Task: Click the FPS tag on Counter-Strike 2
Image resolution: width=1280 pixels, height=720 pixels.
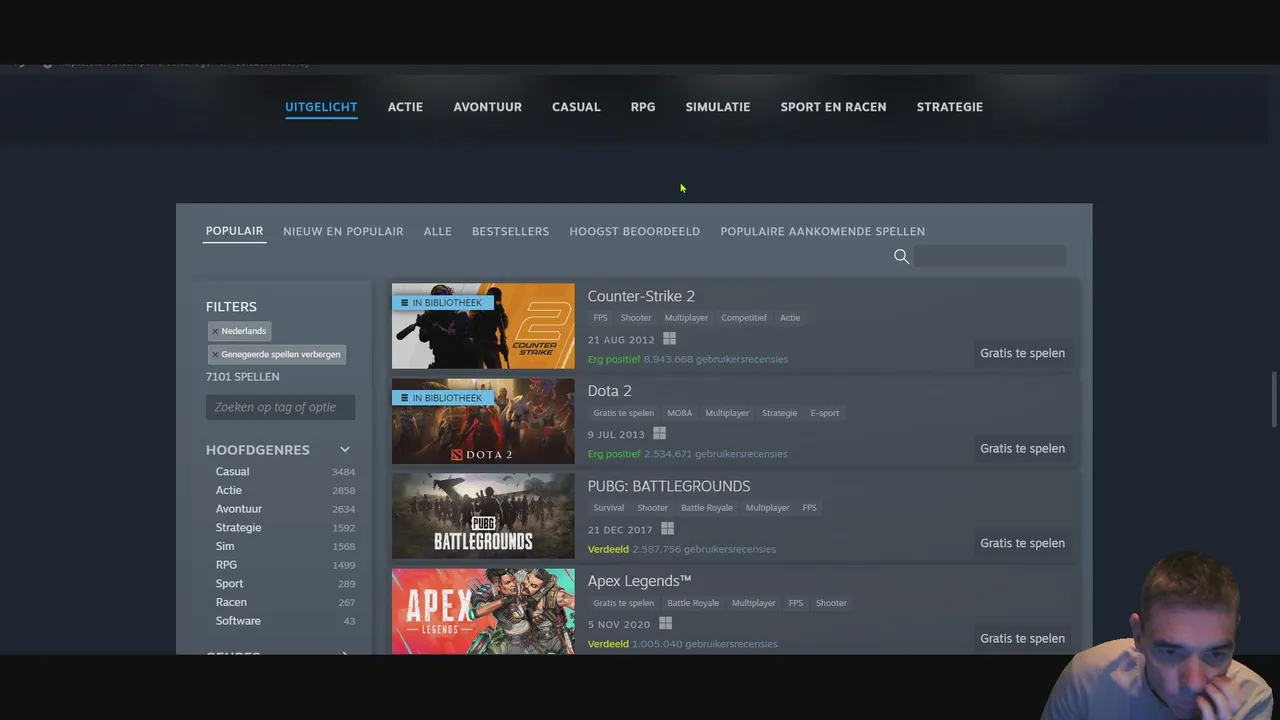Action: tap(600, 318)
